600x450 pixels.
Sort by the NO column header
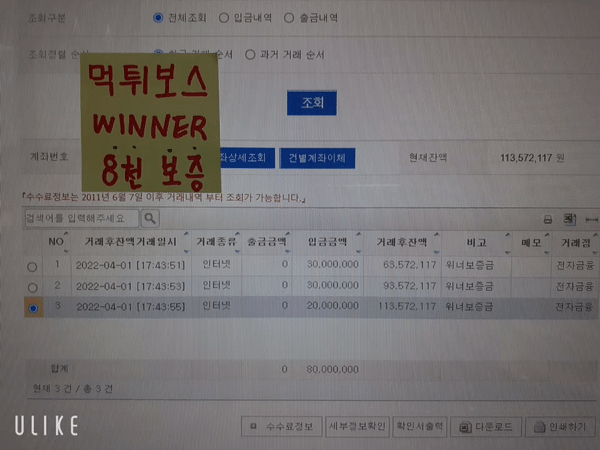point(57,242)
